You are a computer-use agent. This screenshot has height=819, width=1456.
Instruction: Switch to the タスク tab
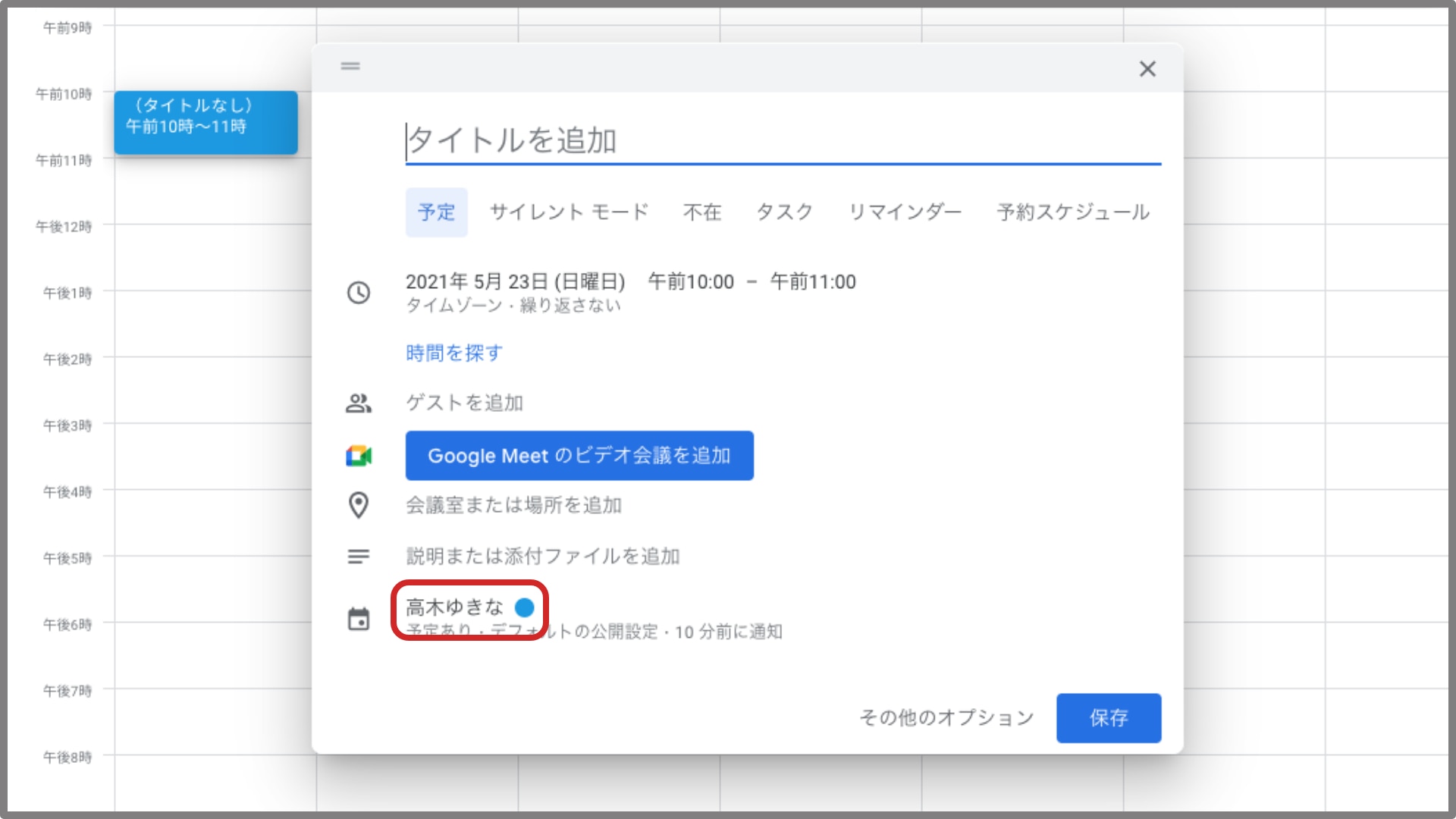click(x=785, y=212)
